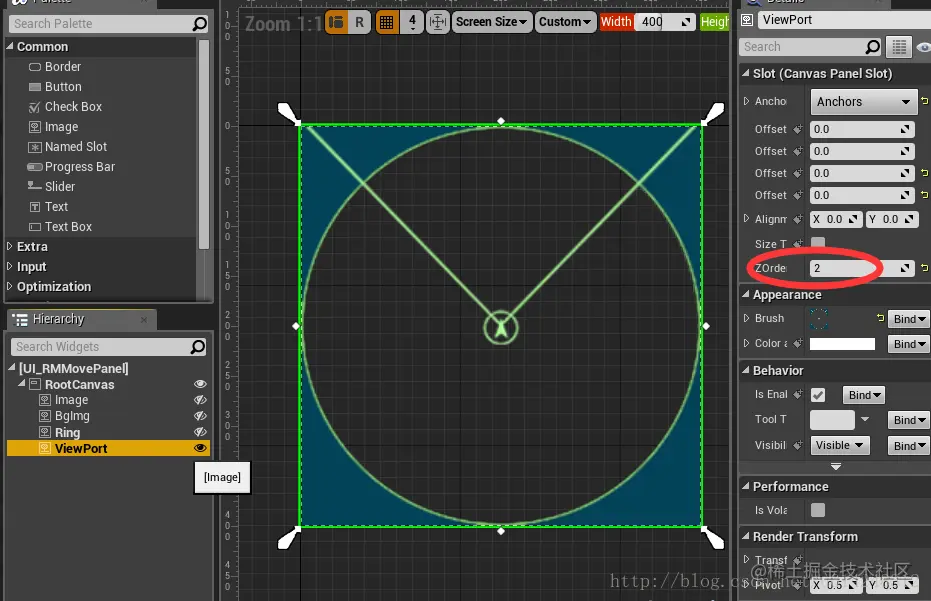Click the Width value field

click(x=665, y=22)
